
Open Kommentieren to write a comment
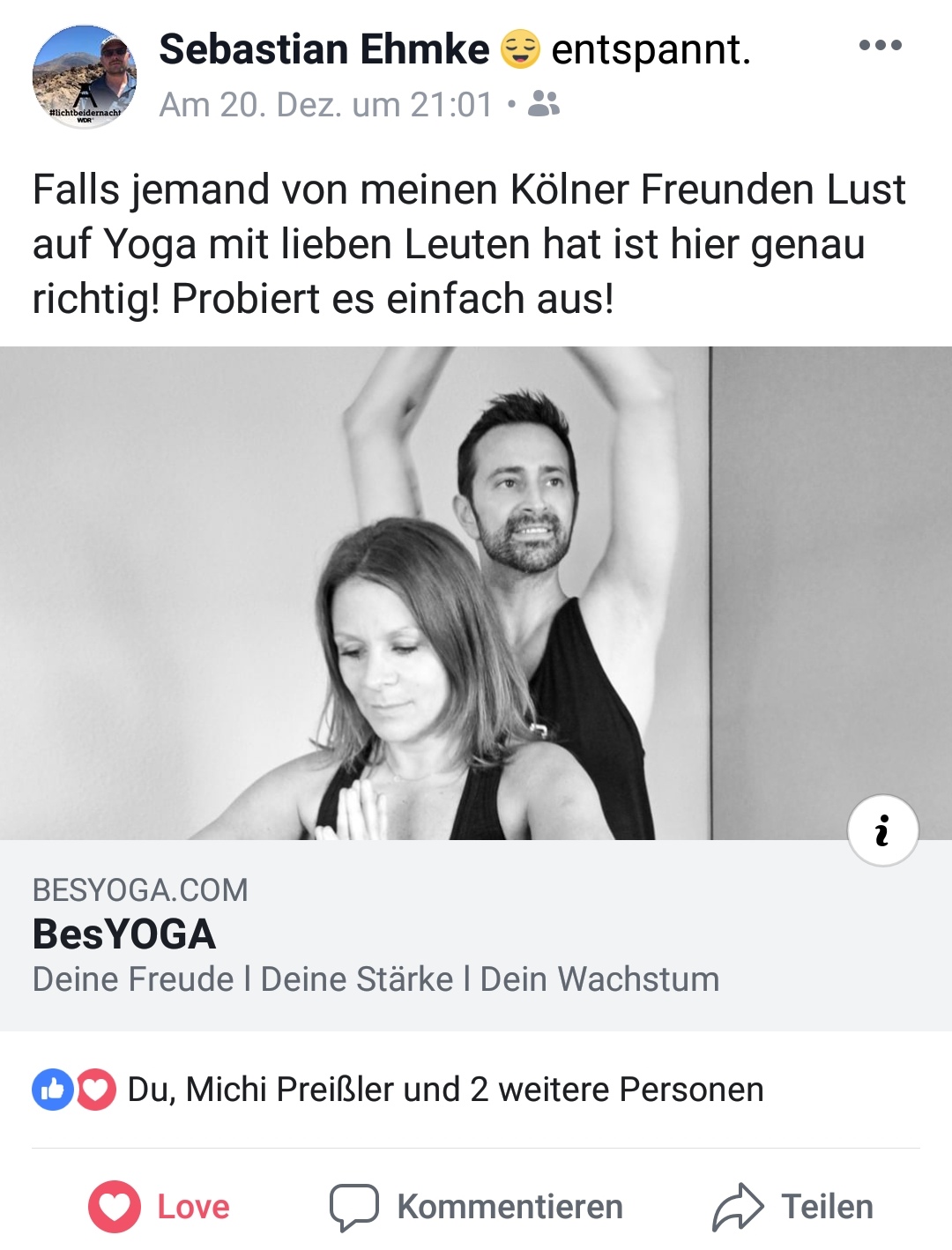[509, 1207]
